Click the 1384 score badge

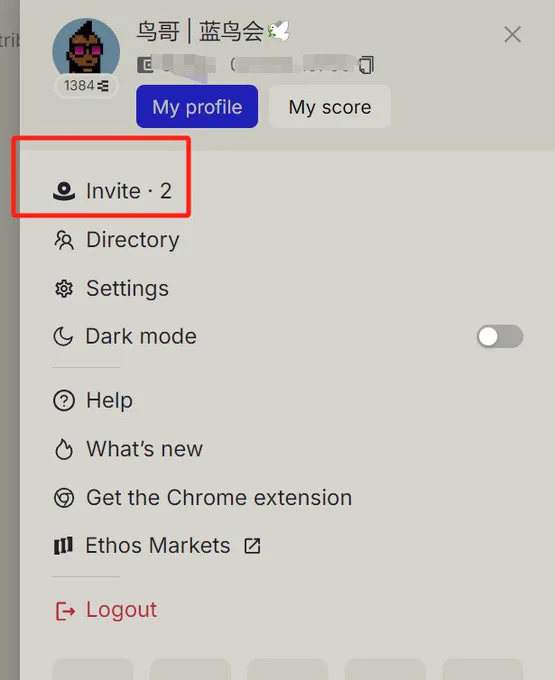[x=86, y=85]
